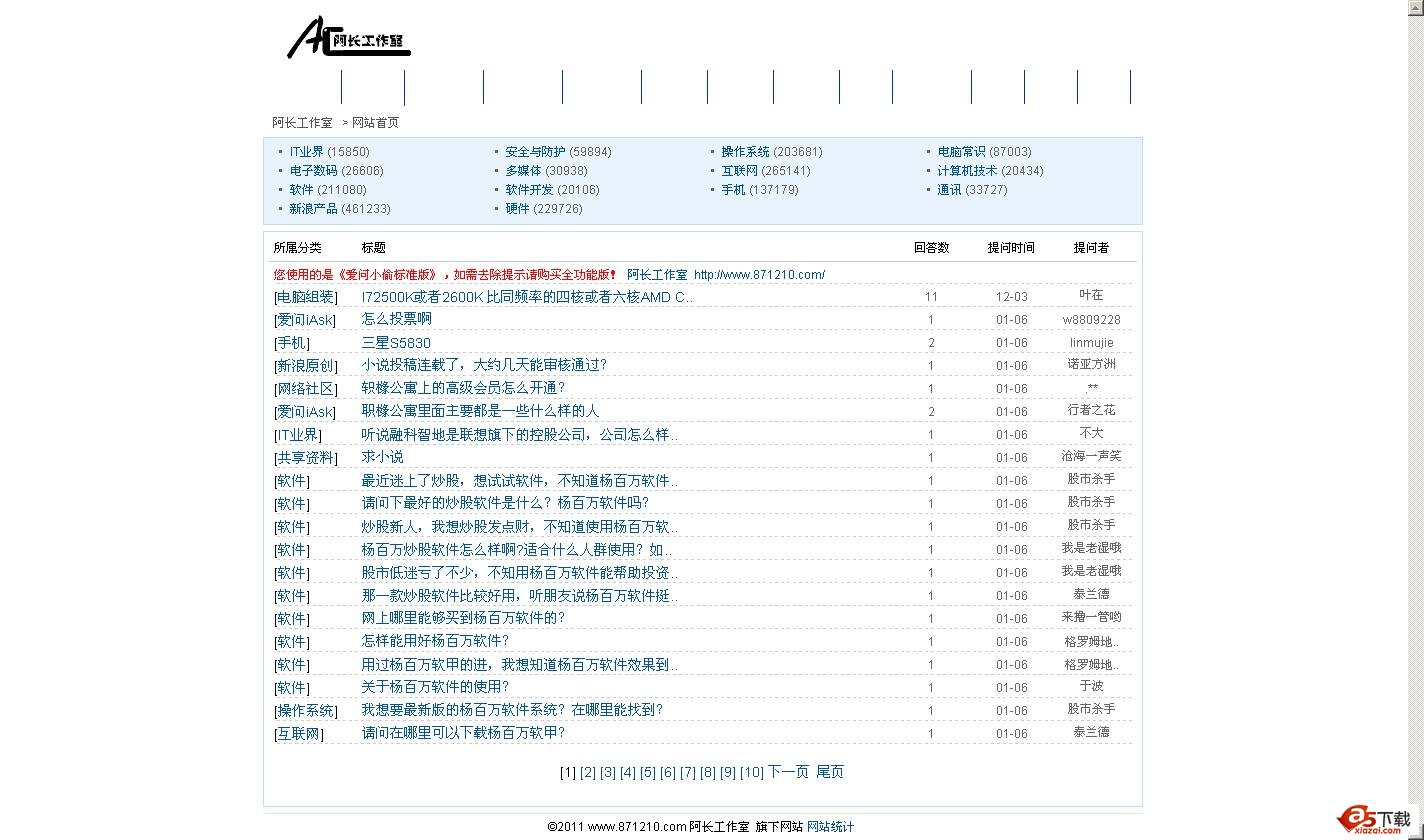The image size is (1424, 840).
Task: Click the [IT业界] tag in the list
Action: (x=298, y=435)
